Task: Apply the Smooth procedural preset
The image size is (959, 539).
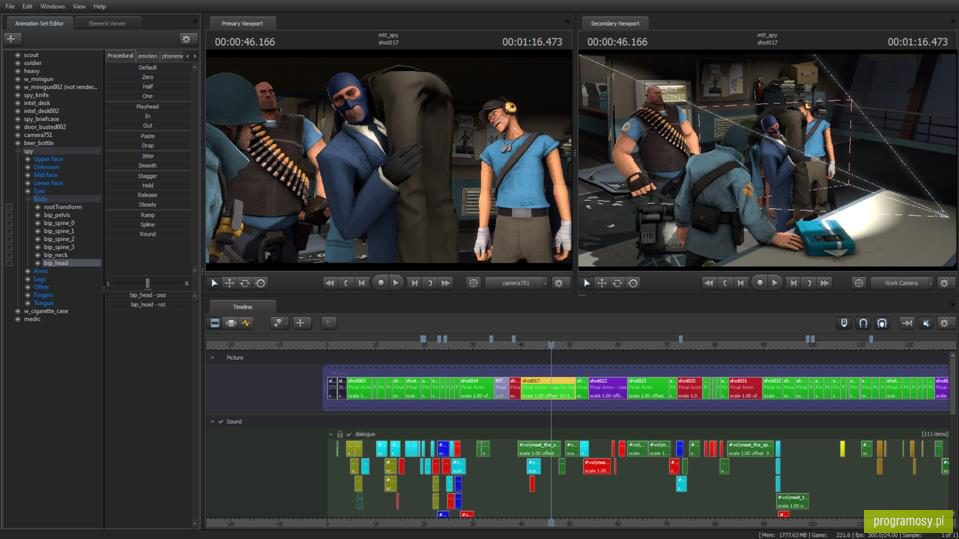Action: tap(147, 166)
